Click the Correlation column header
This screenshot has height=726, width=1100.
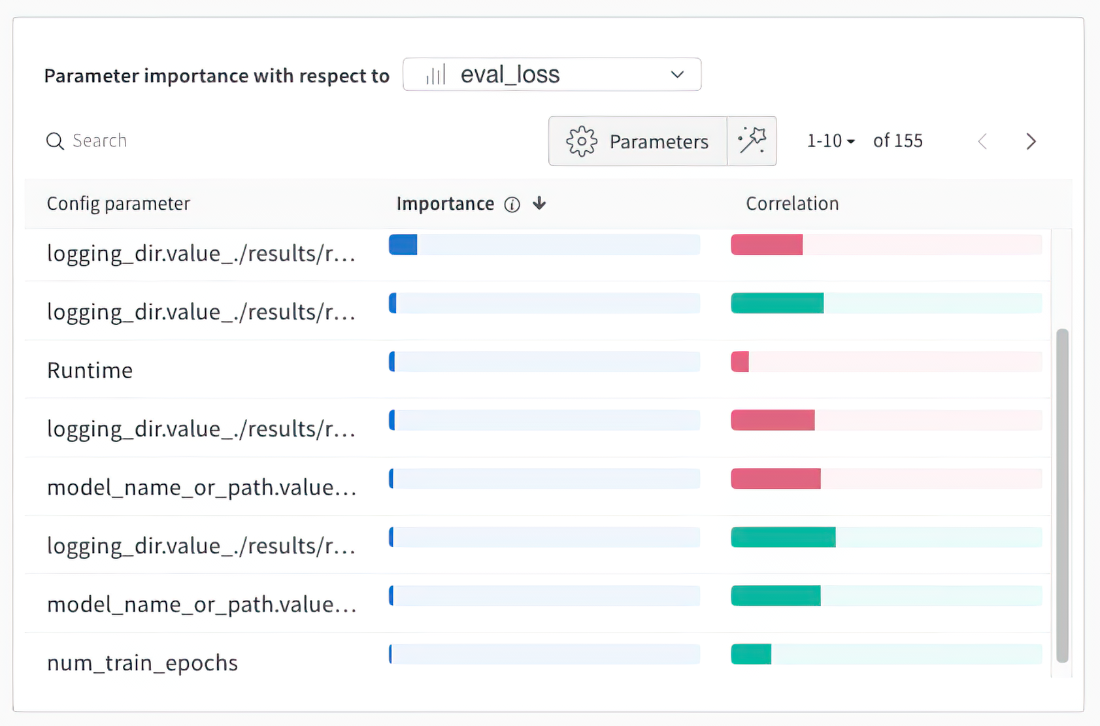pyautogui.click(x=792, y=203)
